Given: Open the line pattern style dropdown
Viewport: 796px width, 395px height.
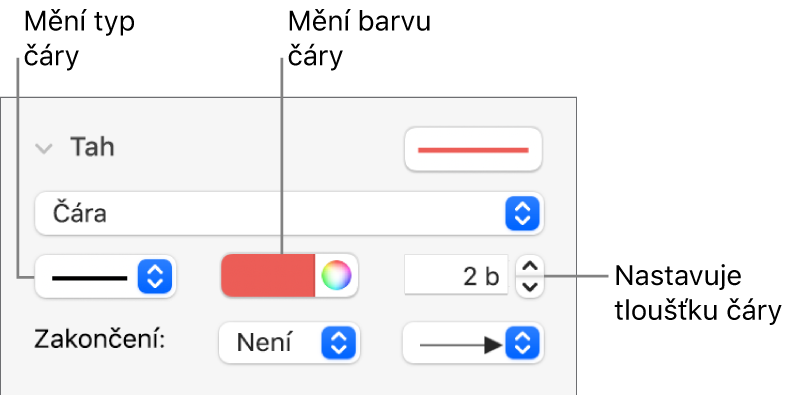Looking at the screenshot, I should click(105, 277).
